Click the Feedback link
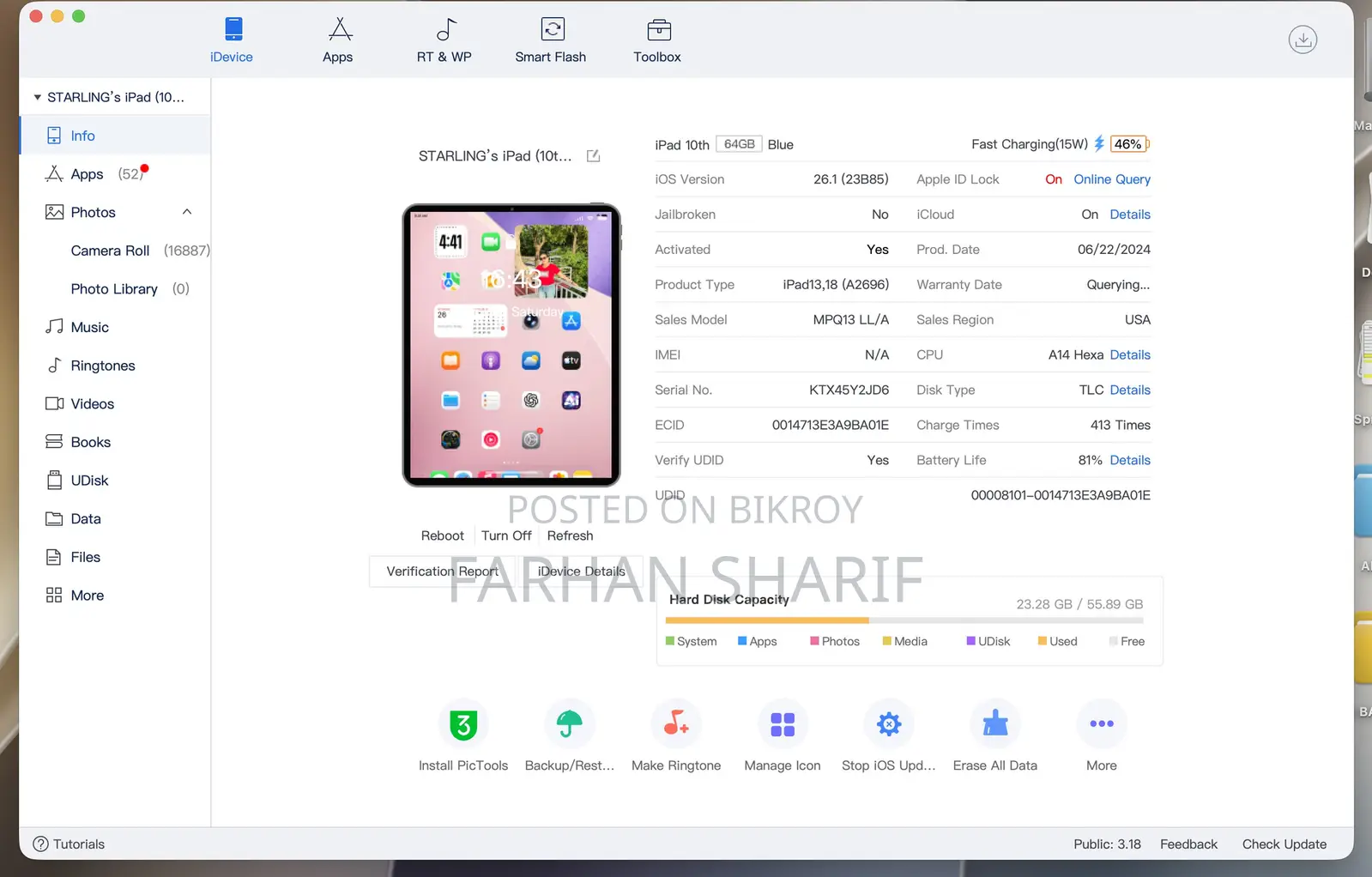Screen dimensions: 1372x877 click(x=1188, y=844)
